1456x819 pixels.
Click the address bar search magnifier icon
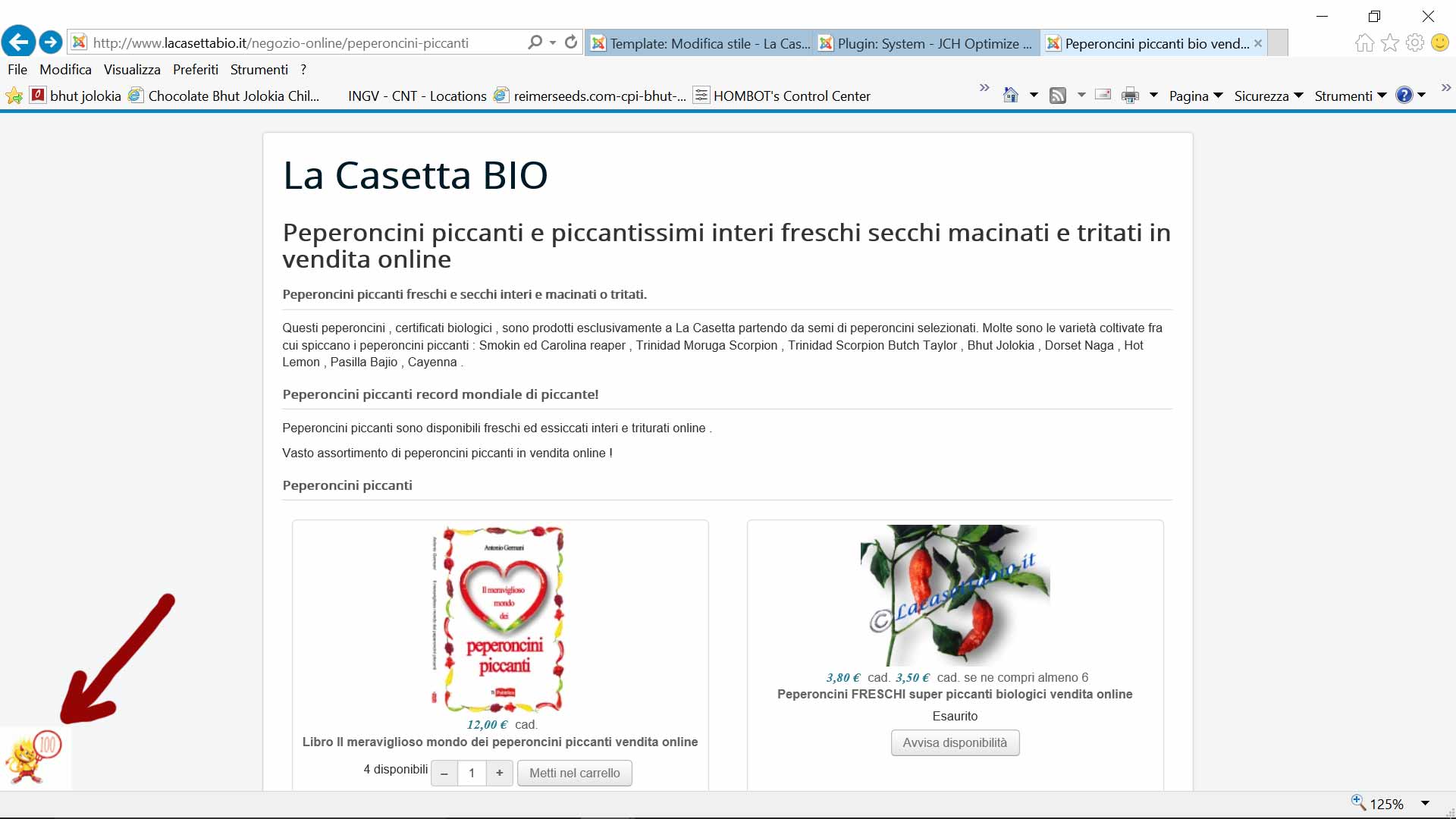[x=535, y=42]
